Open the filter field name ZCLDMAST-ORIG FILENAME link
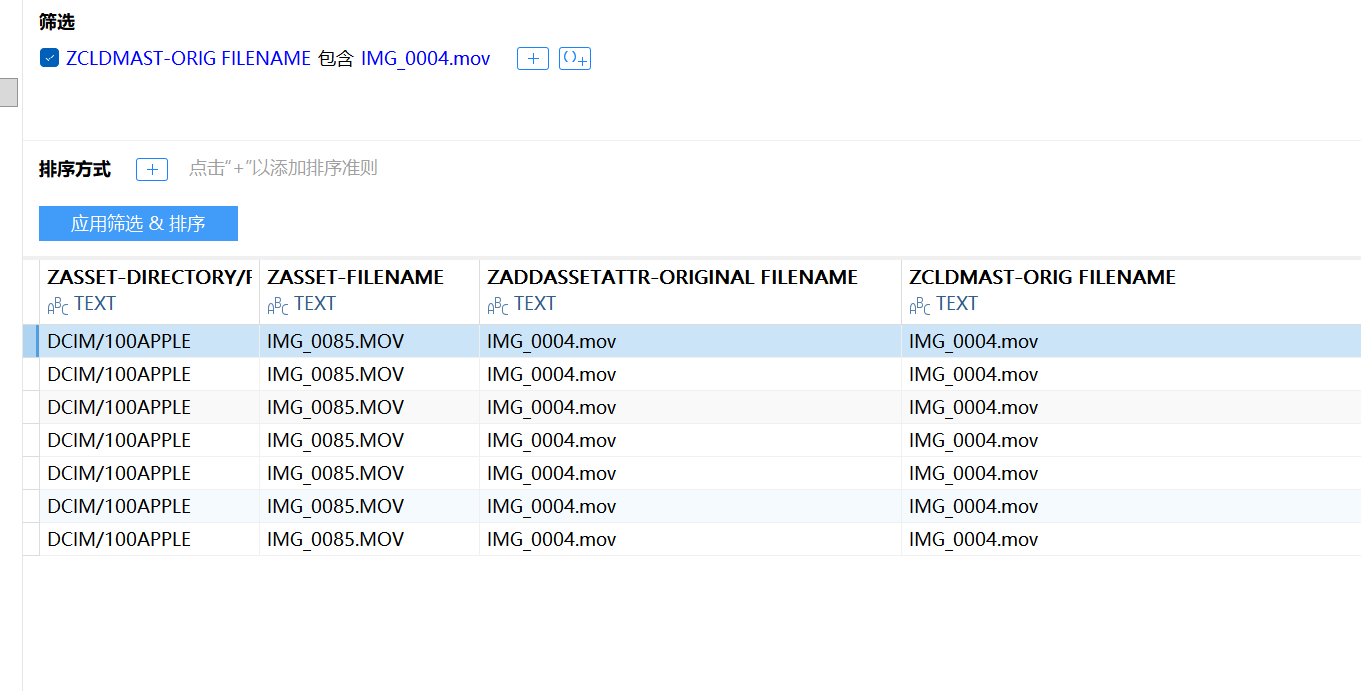The width and height of the screenshot is (1361, 691). tap(188, 58)
